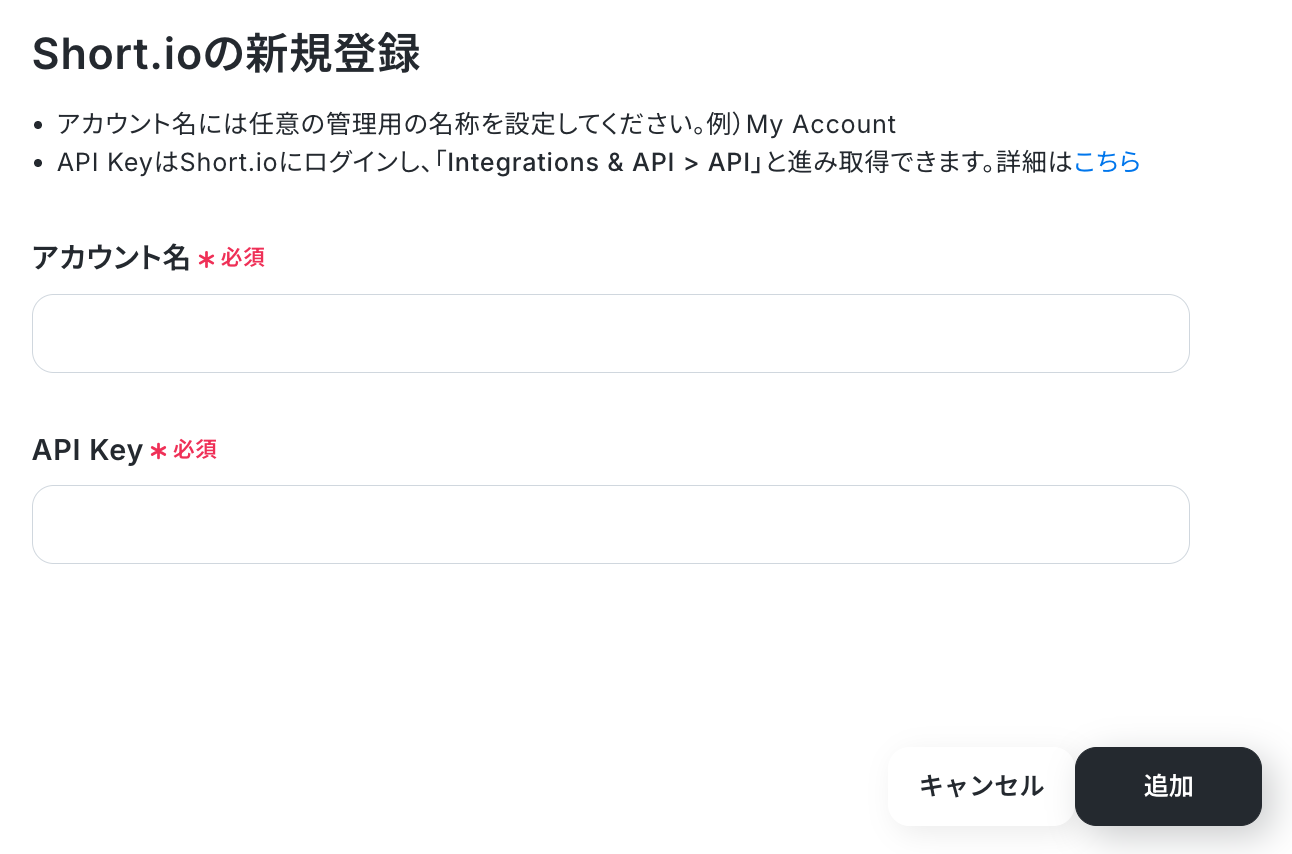
Task: Select the 必須 marker next to API Key
Action: point(195,450)
